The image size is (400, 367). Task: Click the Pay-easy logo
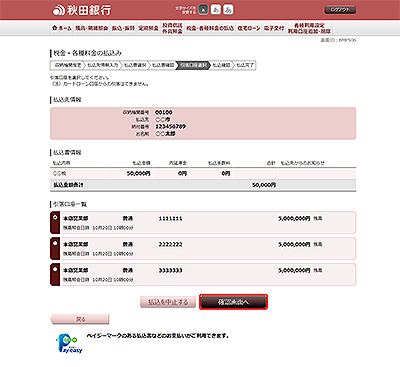pos(69,343)
